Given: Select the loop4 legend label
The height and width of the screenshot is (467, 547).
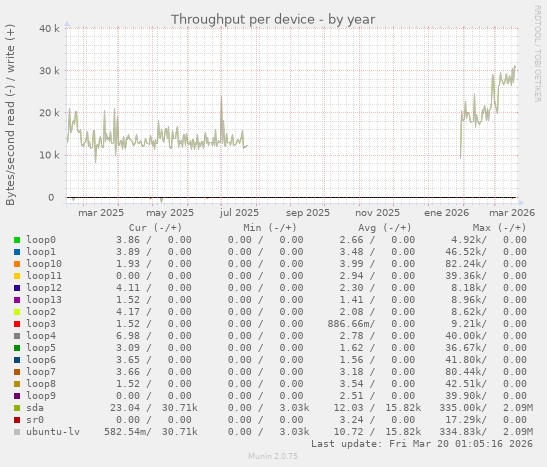Looking at the screenshot, I should (x=41, y=336).
